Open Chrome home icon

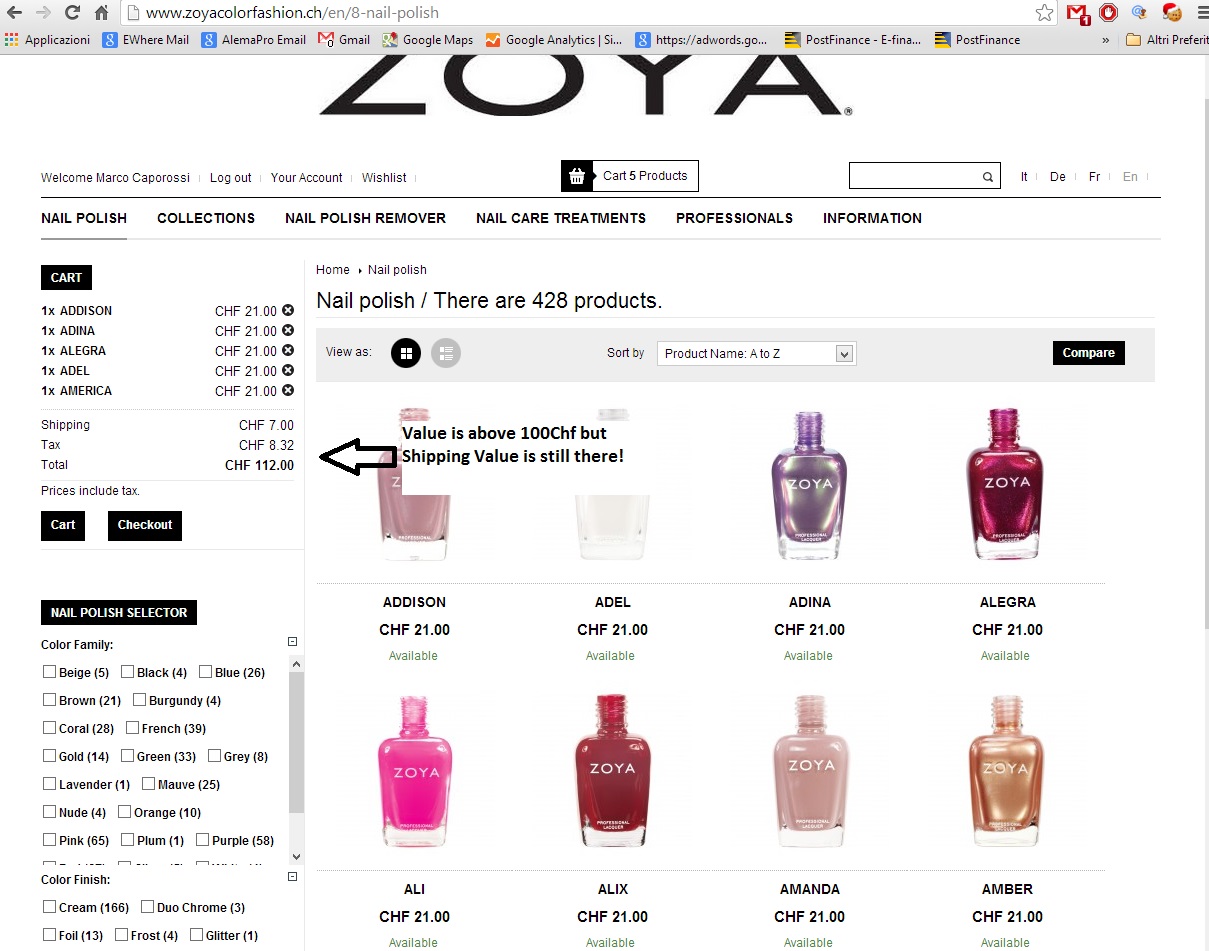click(x=102, y=13)
